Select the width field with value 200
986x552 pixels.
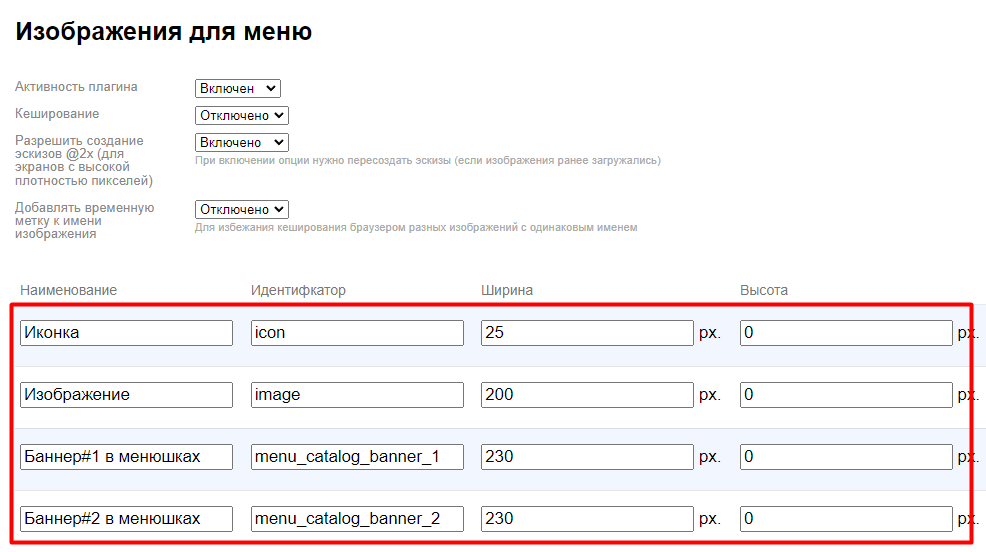click(587, 395)
